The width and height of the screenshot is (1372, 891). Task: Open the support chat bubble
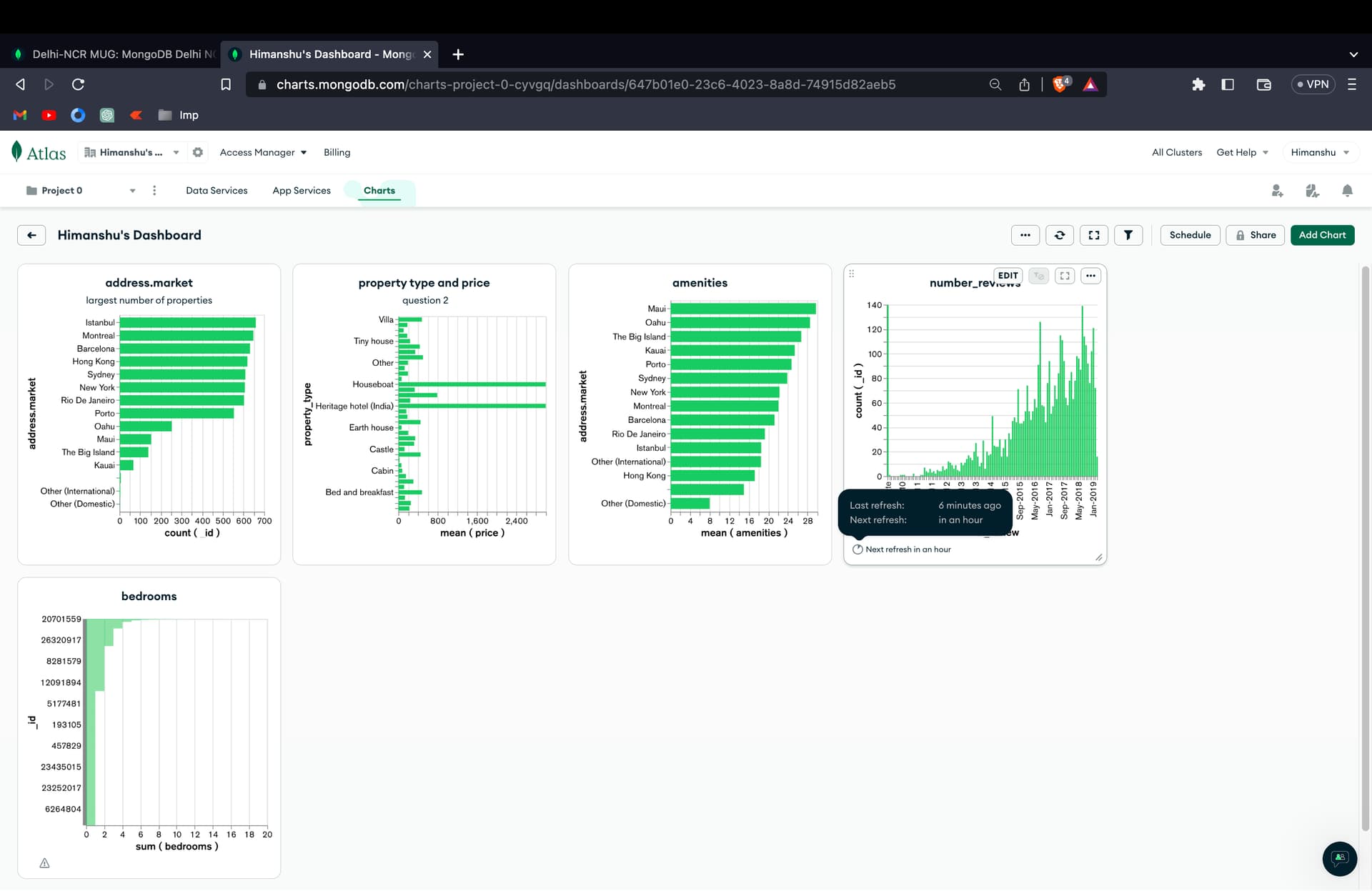click(1339, 858)
